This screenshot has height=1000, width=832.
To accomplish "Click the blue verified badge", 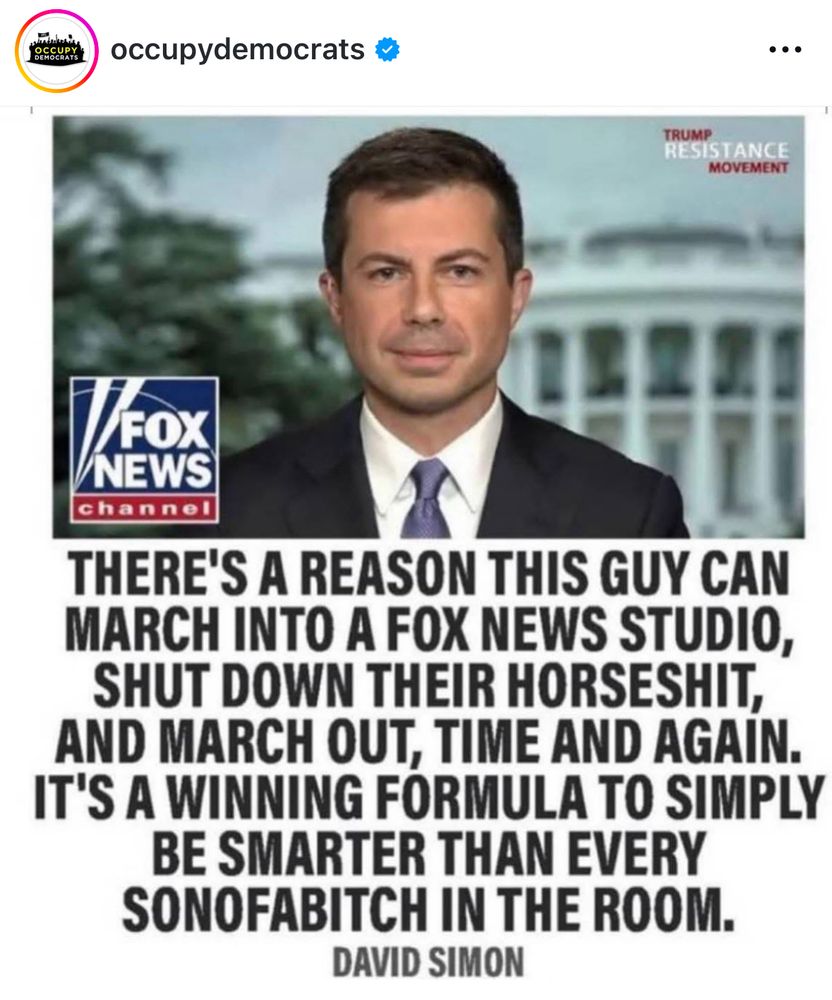I will click(x=387, y=50).
